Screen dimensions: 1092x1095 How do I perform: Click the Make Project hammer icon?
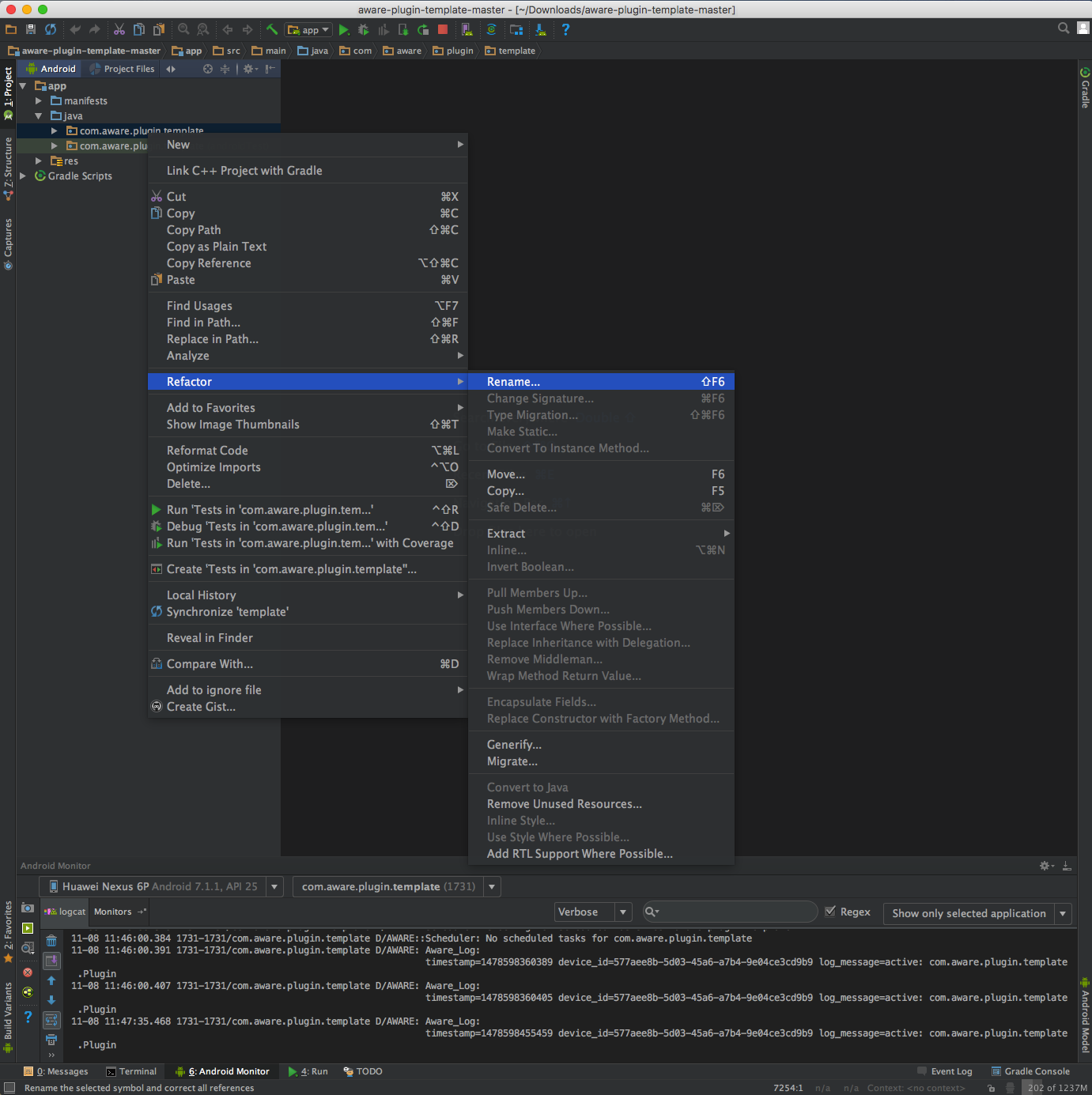(x=272, y=29)
